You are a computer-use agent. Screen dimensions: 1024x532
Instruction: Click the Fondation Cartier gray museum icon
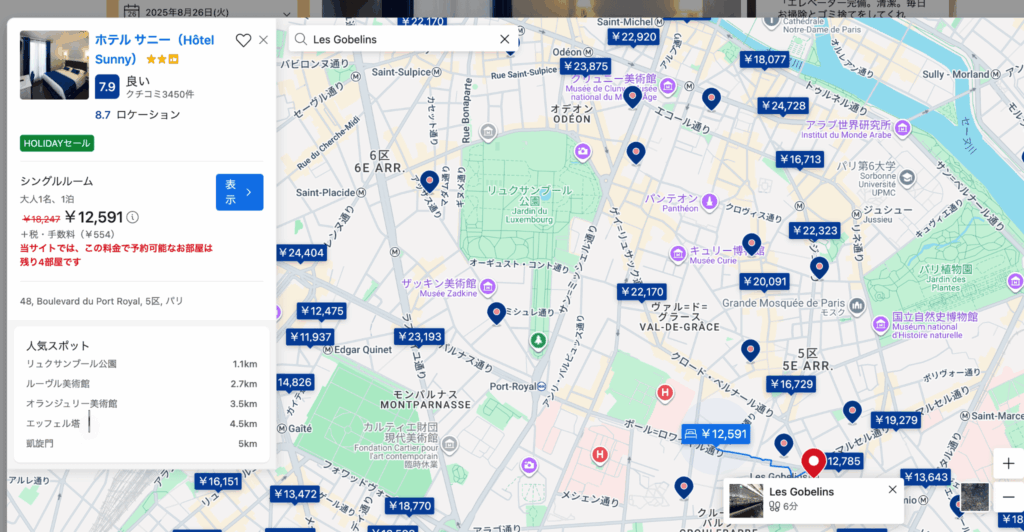[x=449, y=445]
